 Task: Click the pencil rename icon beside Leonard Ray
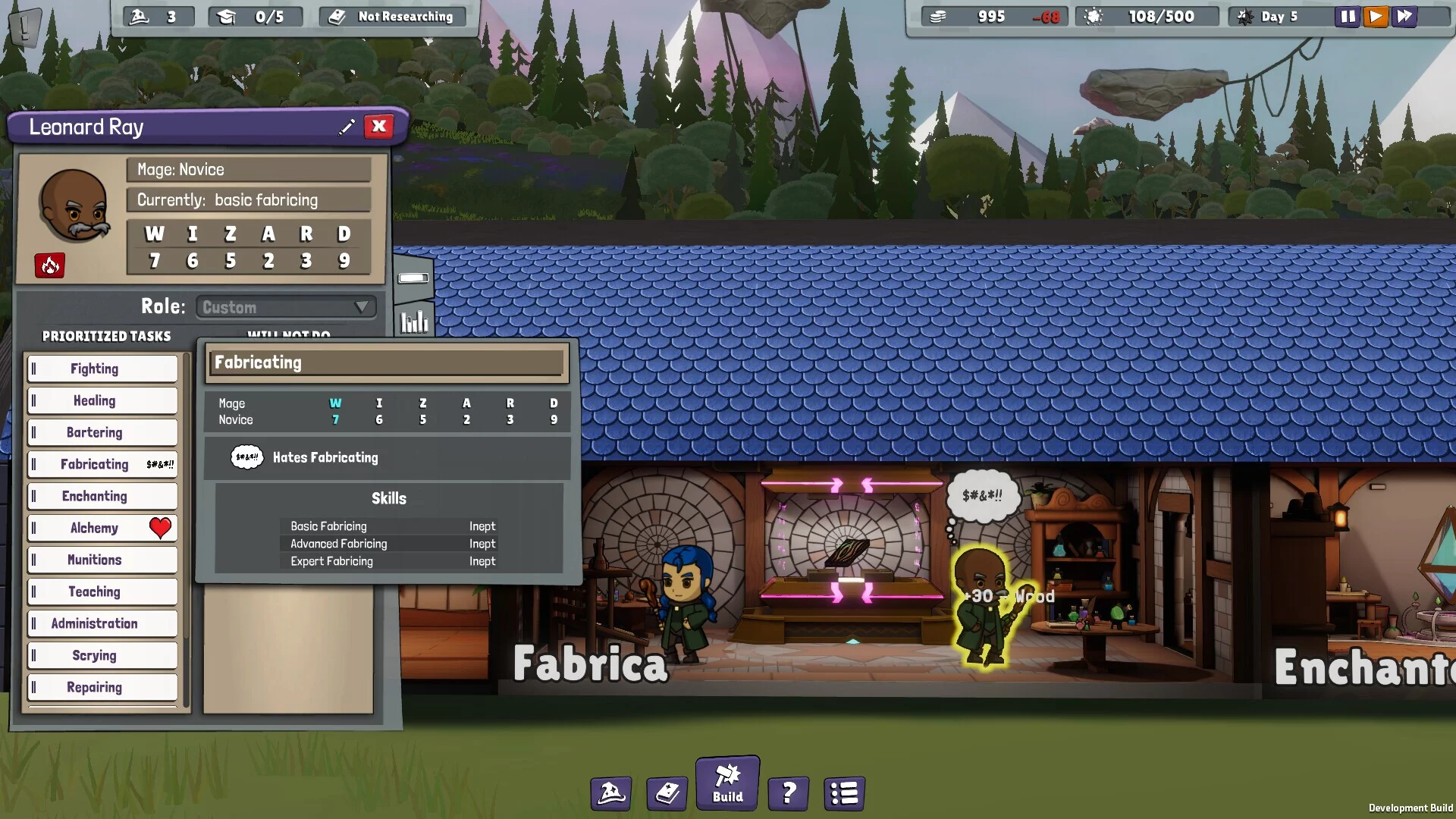tap(347, 127)
